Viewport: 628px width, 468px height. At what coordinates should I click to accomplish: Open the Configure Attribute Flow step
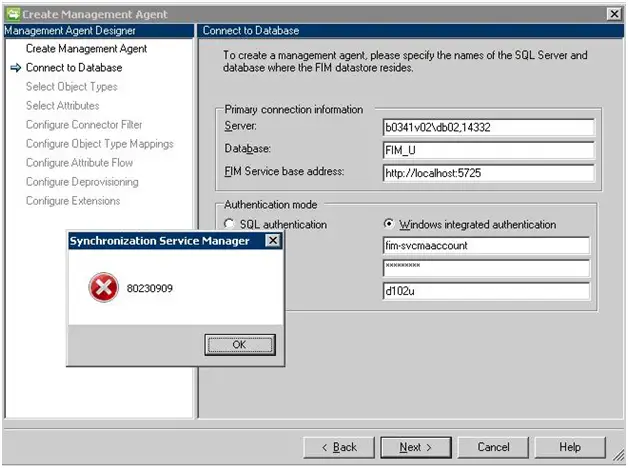tap(79, 163)
